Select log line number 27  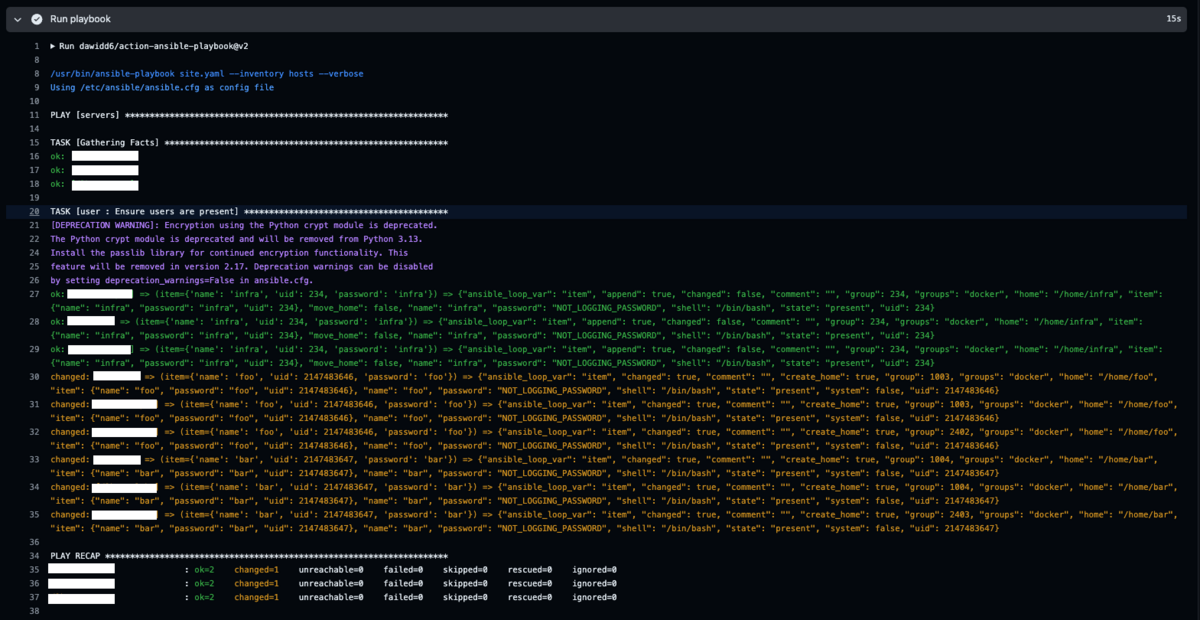point(34,295)
